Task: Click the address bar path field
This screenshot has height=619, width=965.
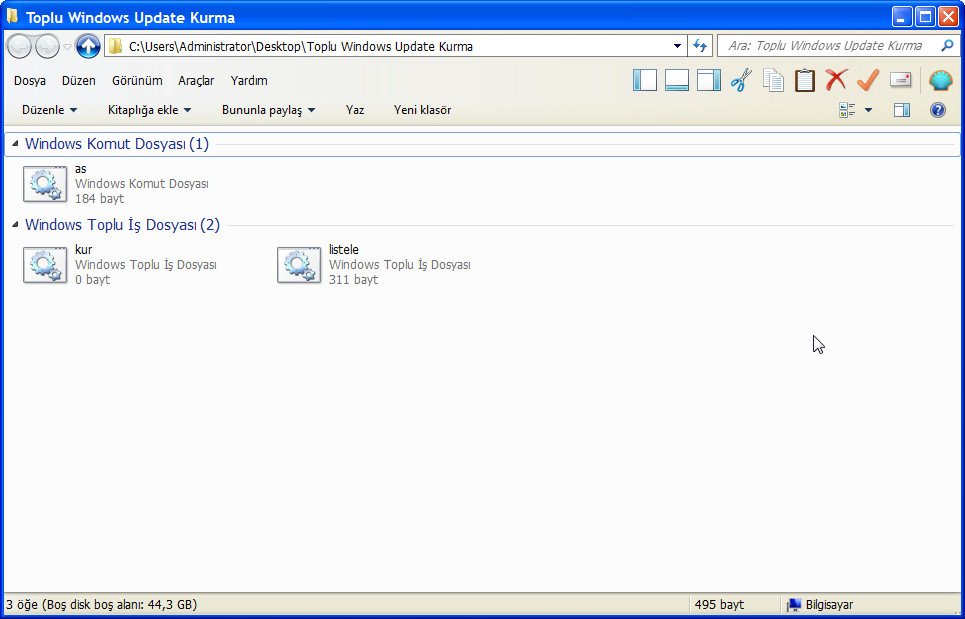Action: pyautogui.click(x=395, y=46)
